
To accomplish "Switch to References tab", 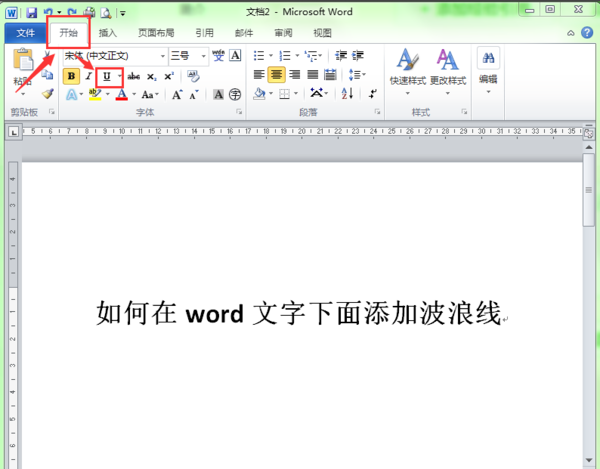I will 204,33.
